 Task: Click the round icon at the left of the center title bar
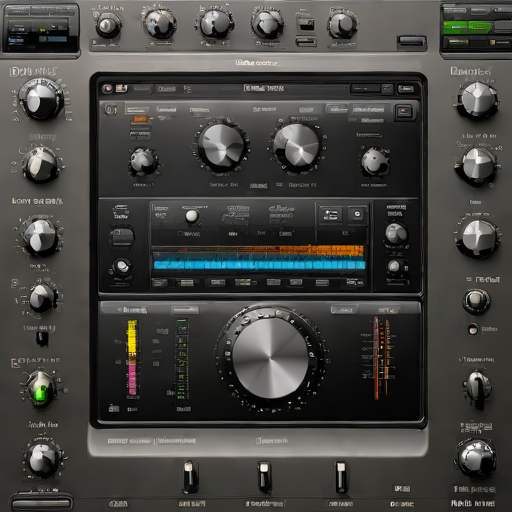pos(107,88)
